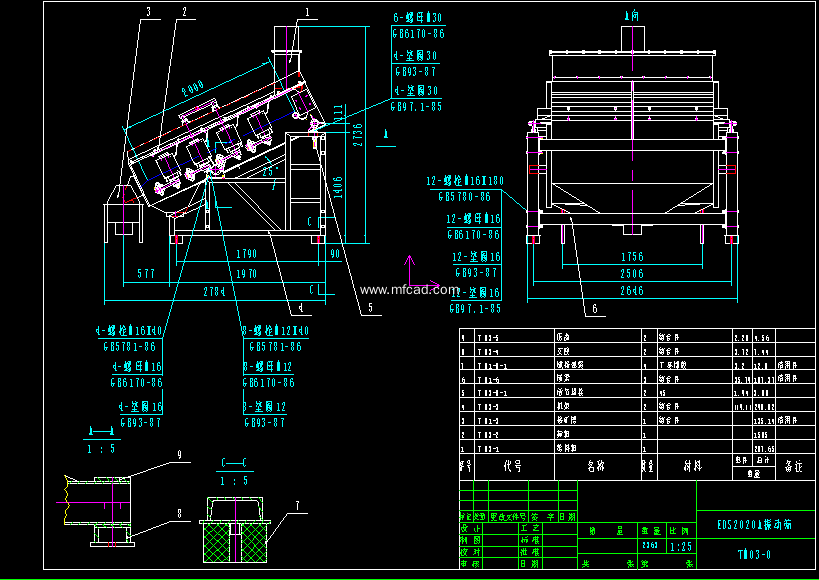The height and width of the screenshot is (580, 819).
Task: Click the 2646 overall width dimension
Action: coord(631,291)
